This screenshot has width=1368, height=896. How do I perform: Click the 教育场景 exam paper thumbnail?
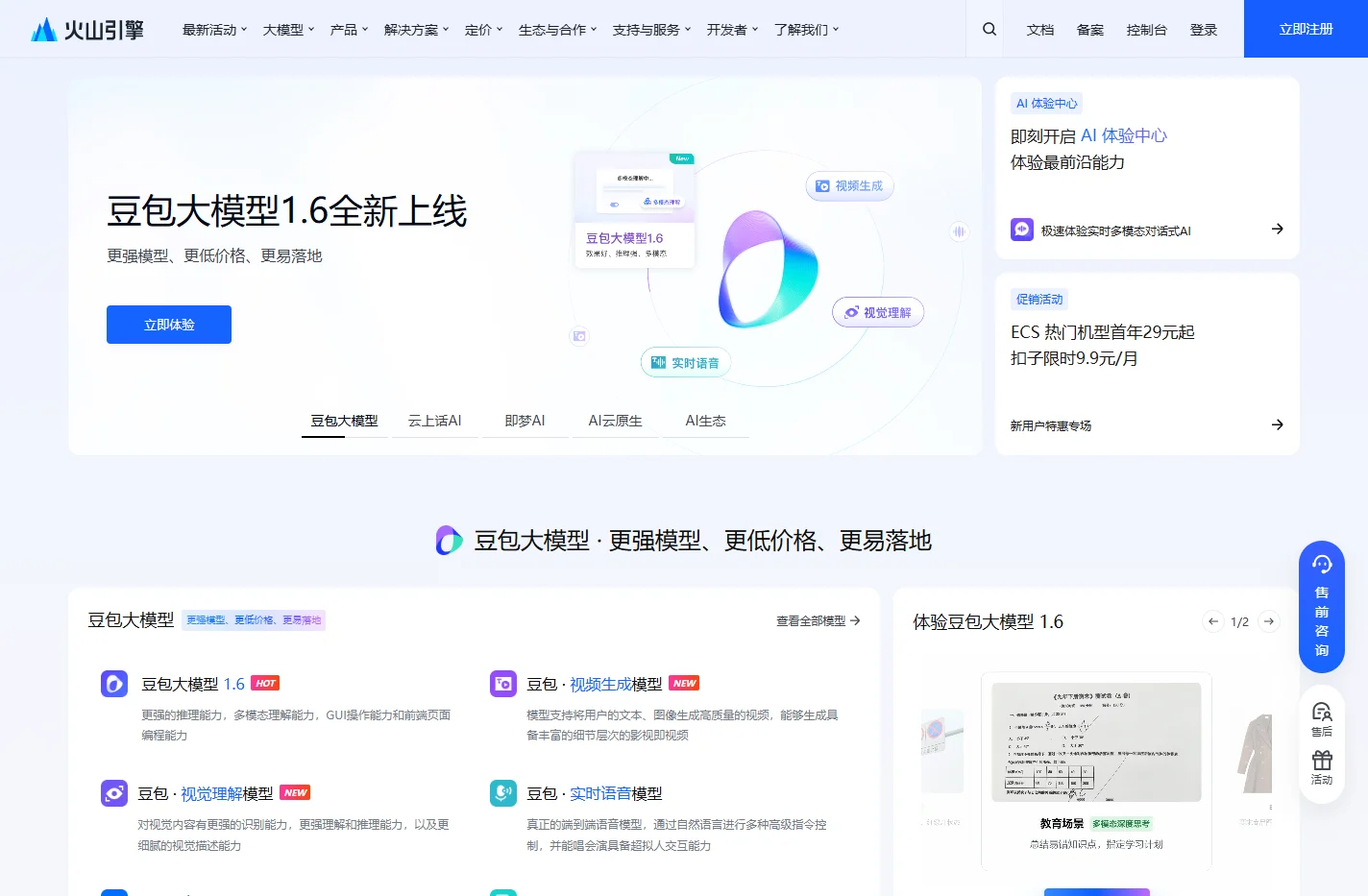point(1096,742)
